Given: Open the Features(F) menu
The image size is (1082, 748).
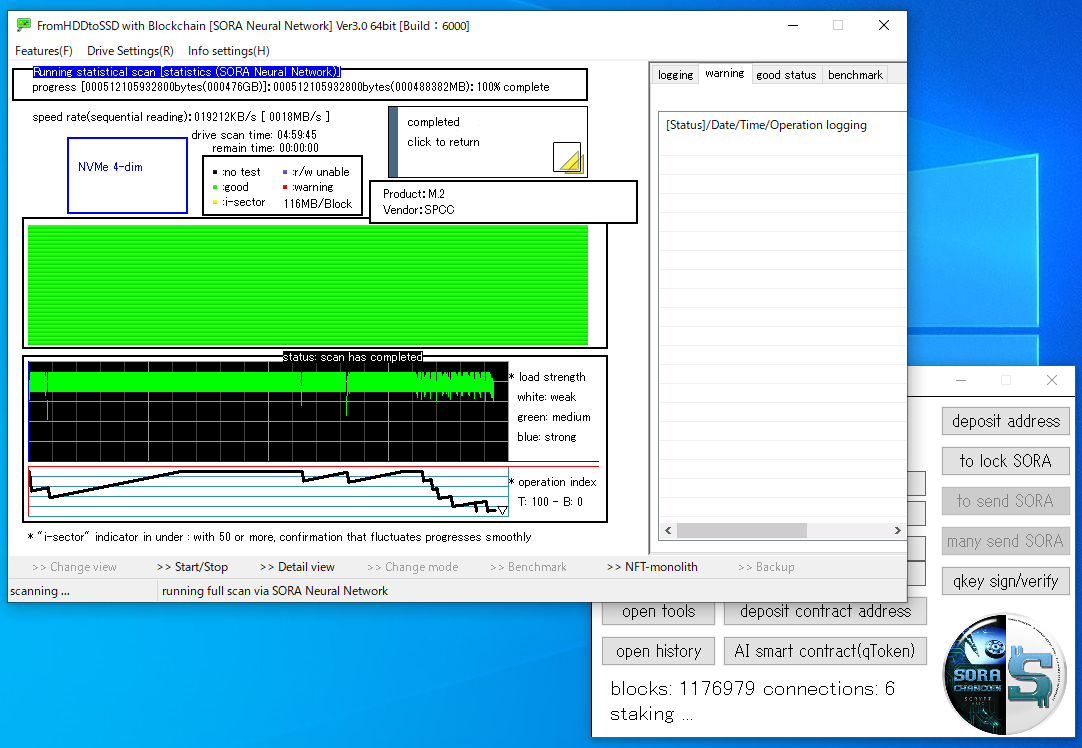Looking at the screenshot, I should click(x=43, y=50).
